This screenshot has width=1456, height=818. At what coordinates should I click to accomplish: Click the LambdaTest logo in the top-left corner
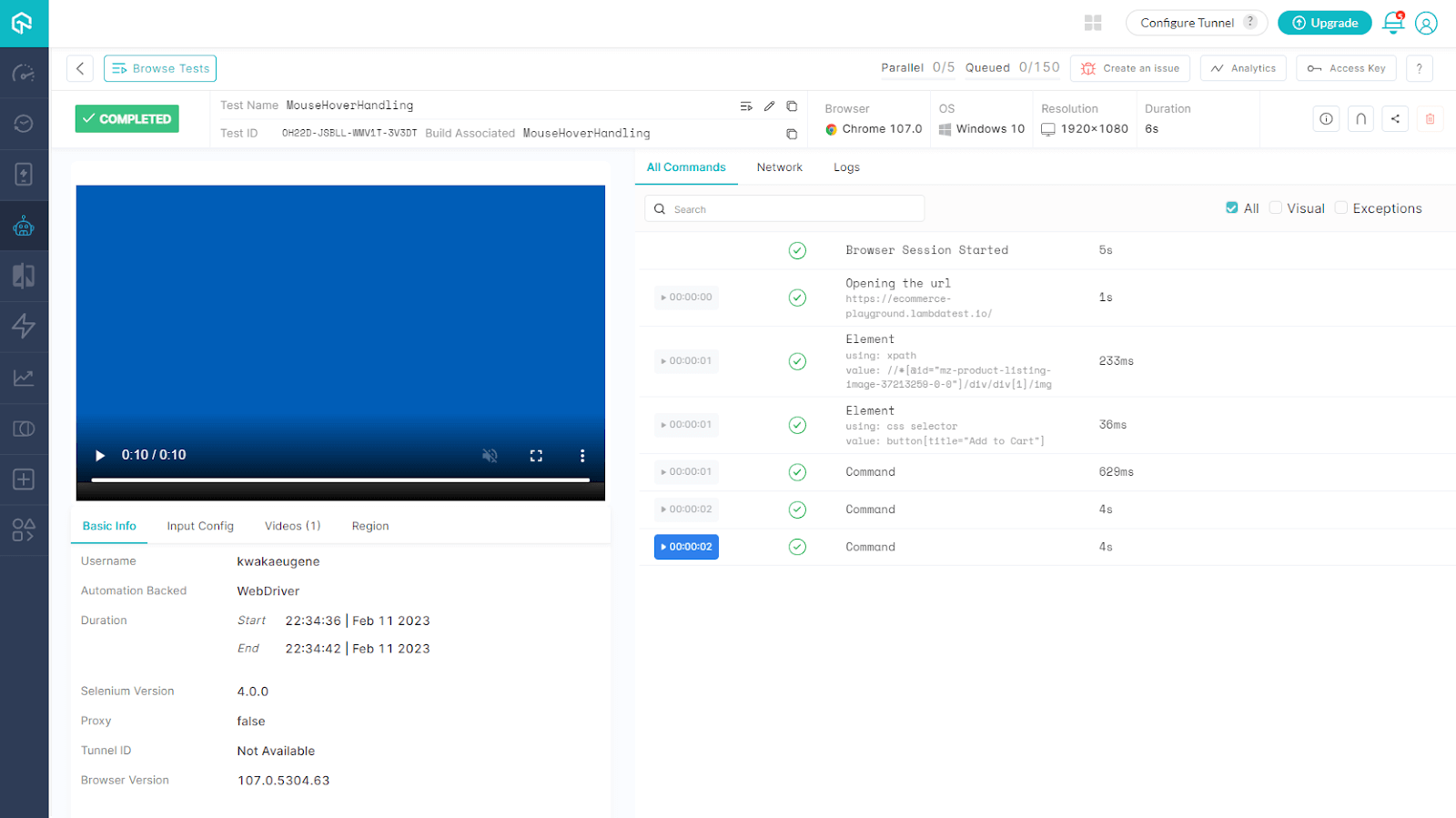click(23, 23)
